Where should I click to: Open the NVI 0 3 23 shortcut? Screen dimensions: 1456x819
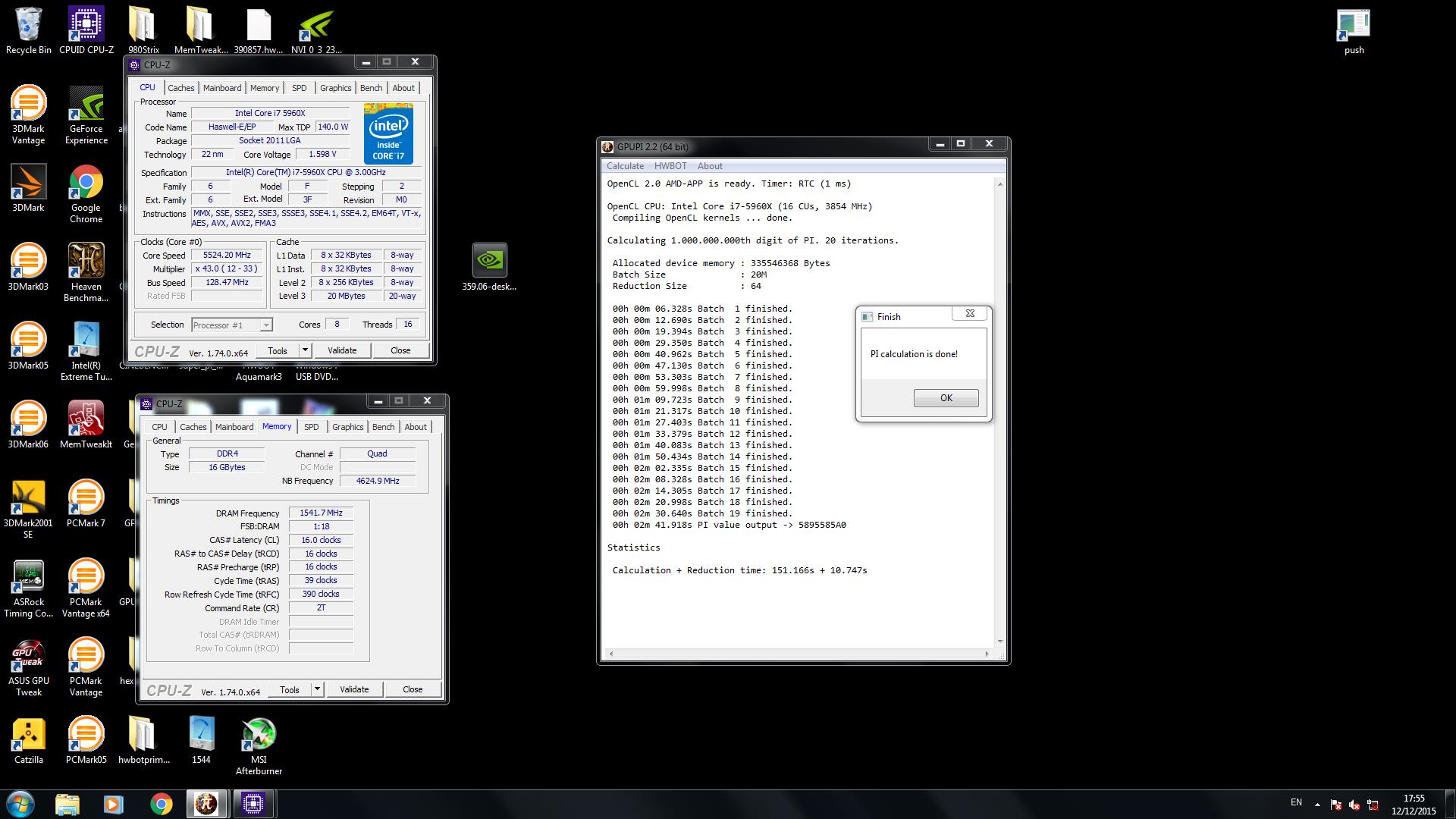point(316,30)
